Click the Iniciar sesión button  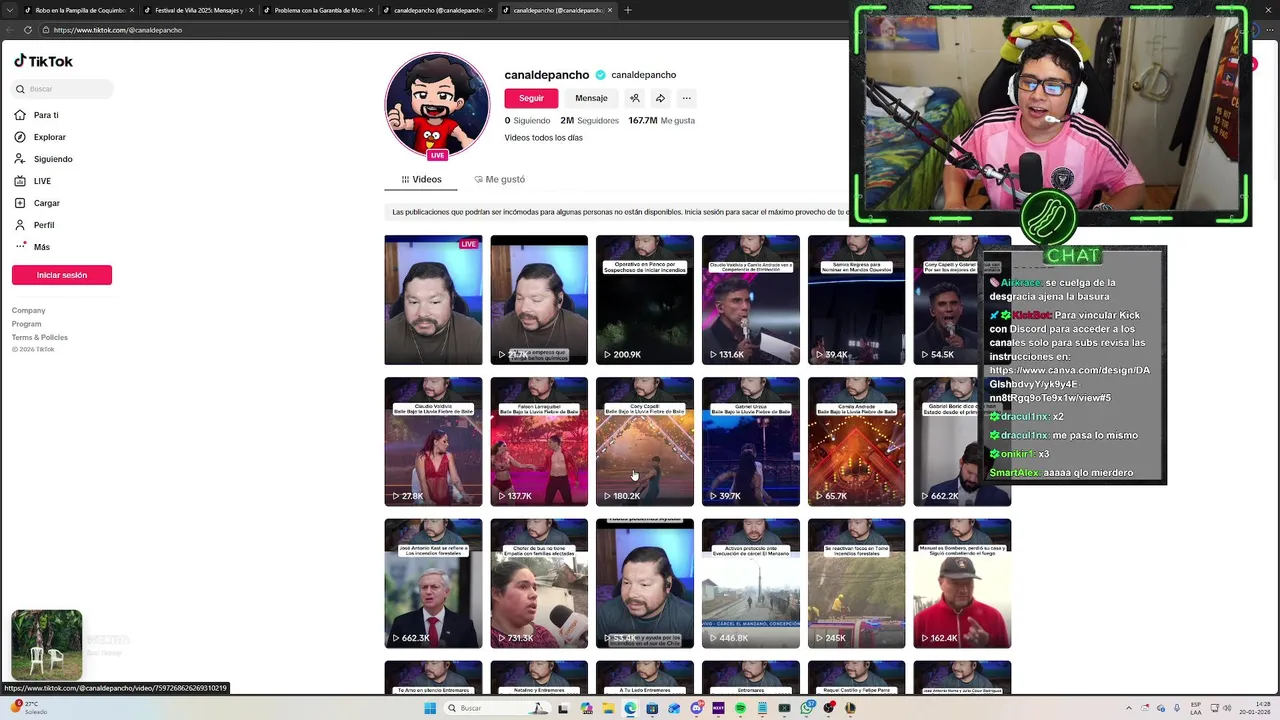62,275
